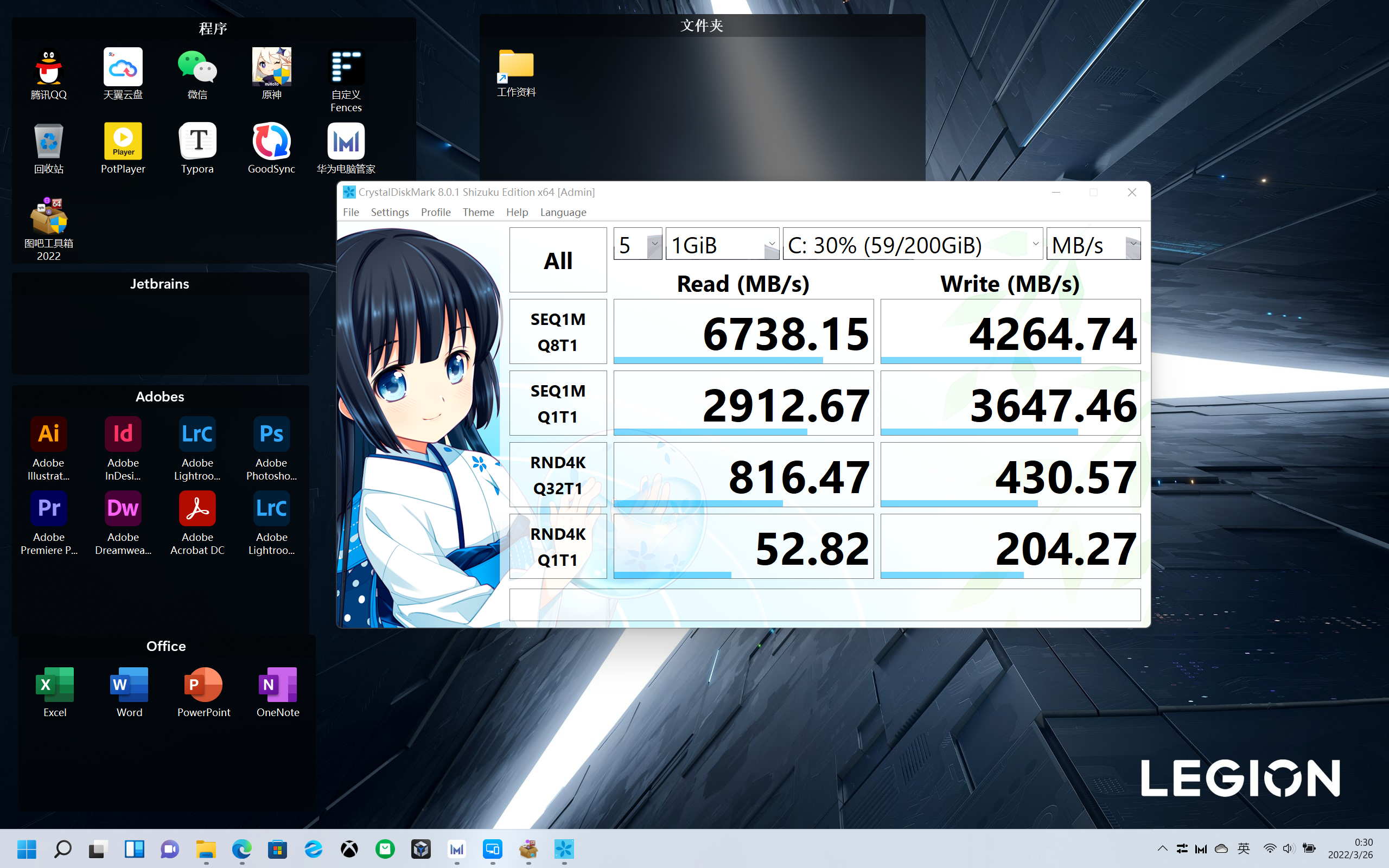Run the RND4K Q1T1 test
1389x868 pixels.
(558, 546)
